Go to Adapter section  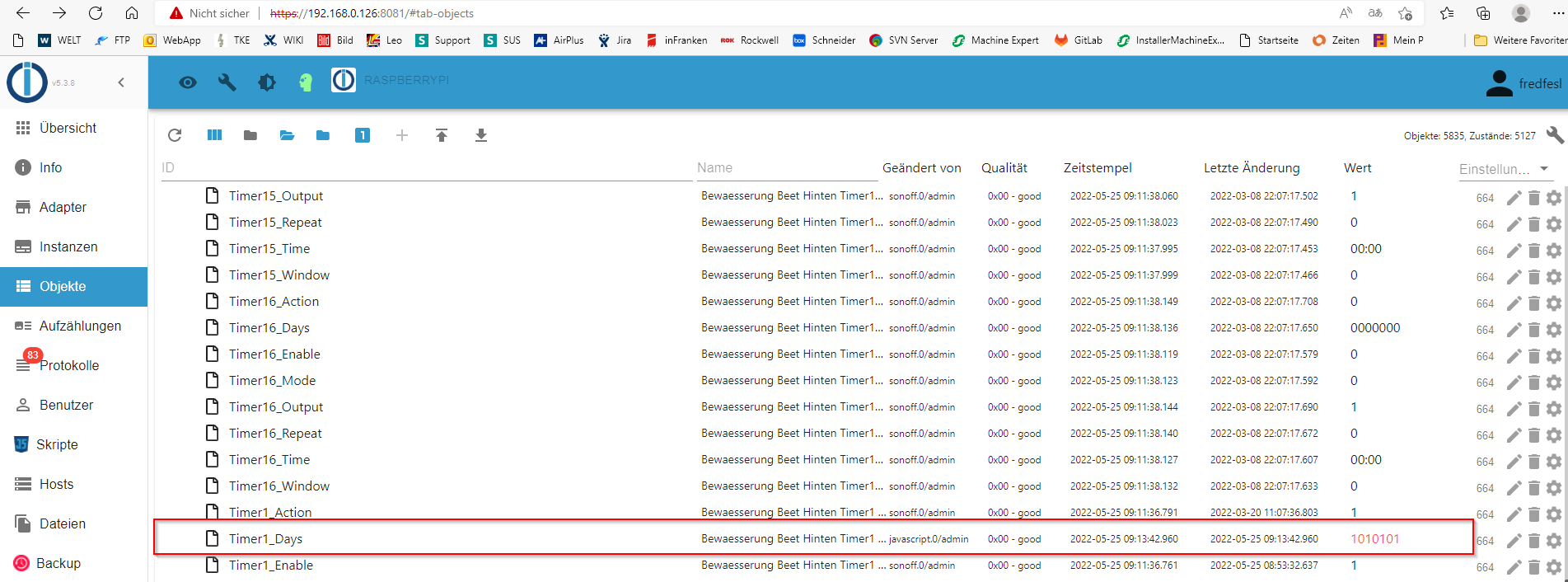click(x=74, y=207)
